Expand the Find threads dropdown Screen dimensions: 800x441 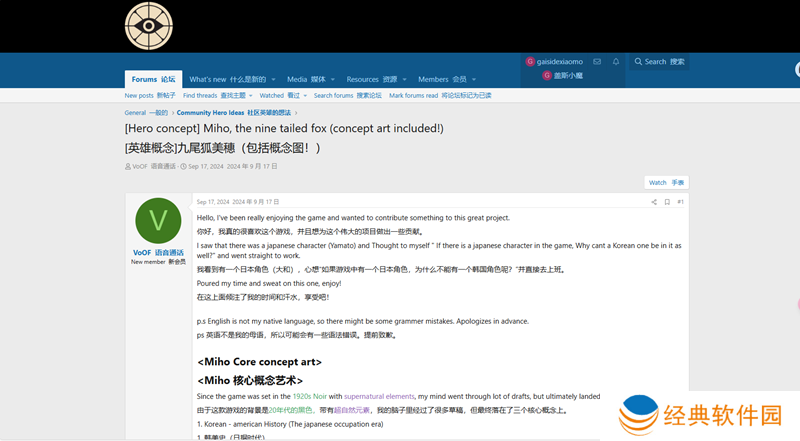coord(250,96)
